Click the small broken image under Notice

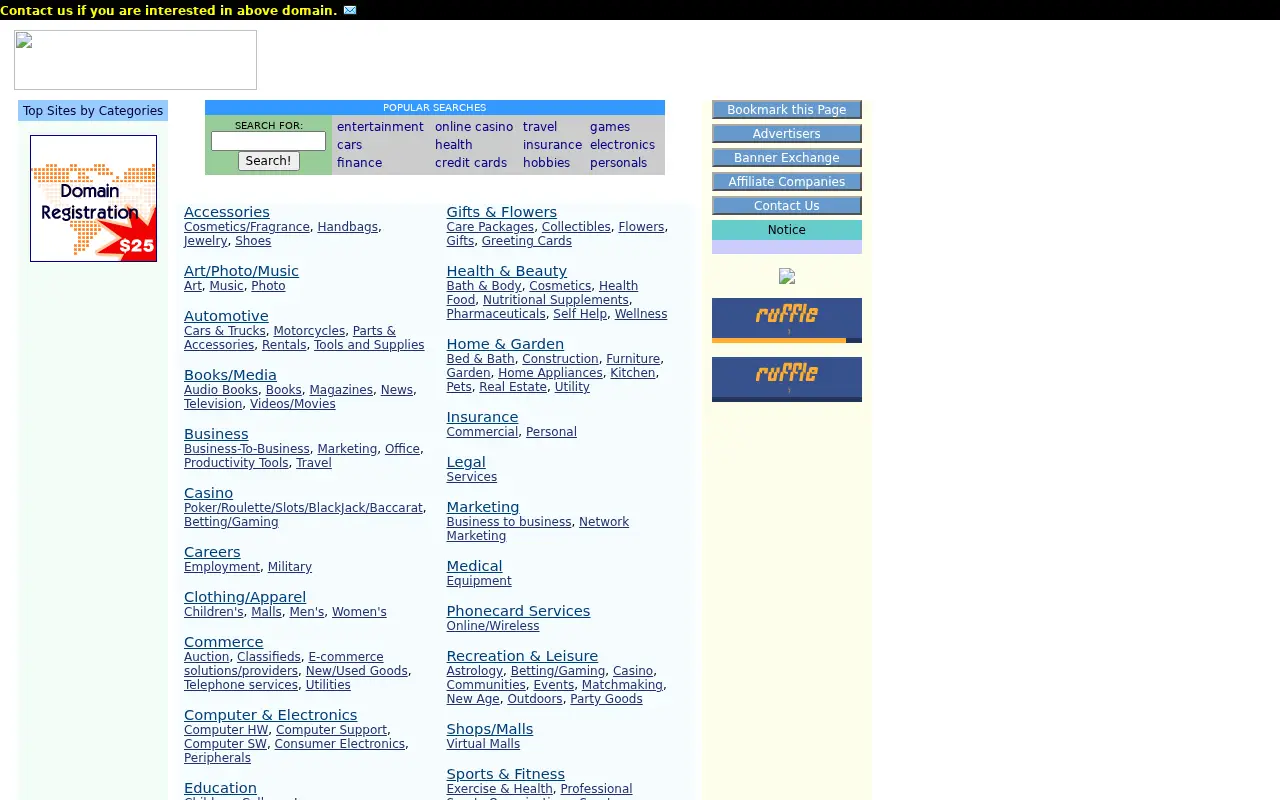(787, 276)
